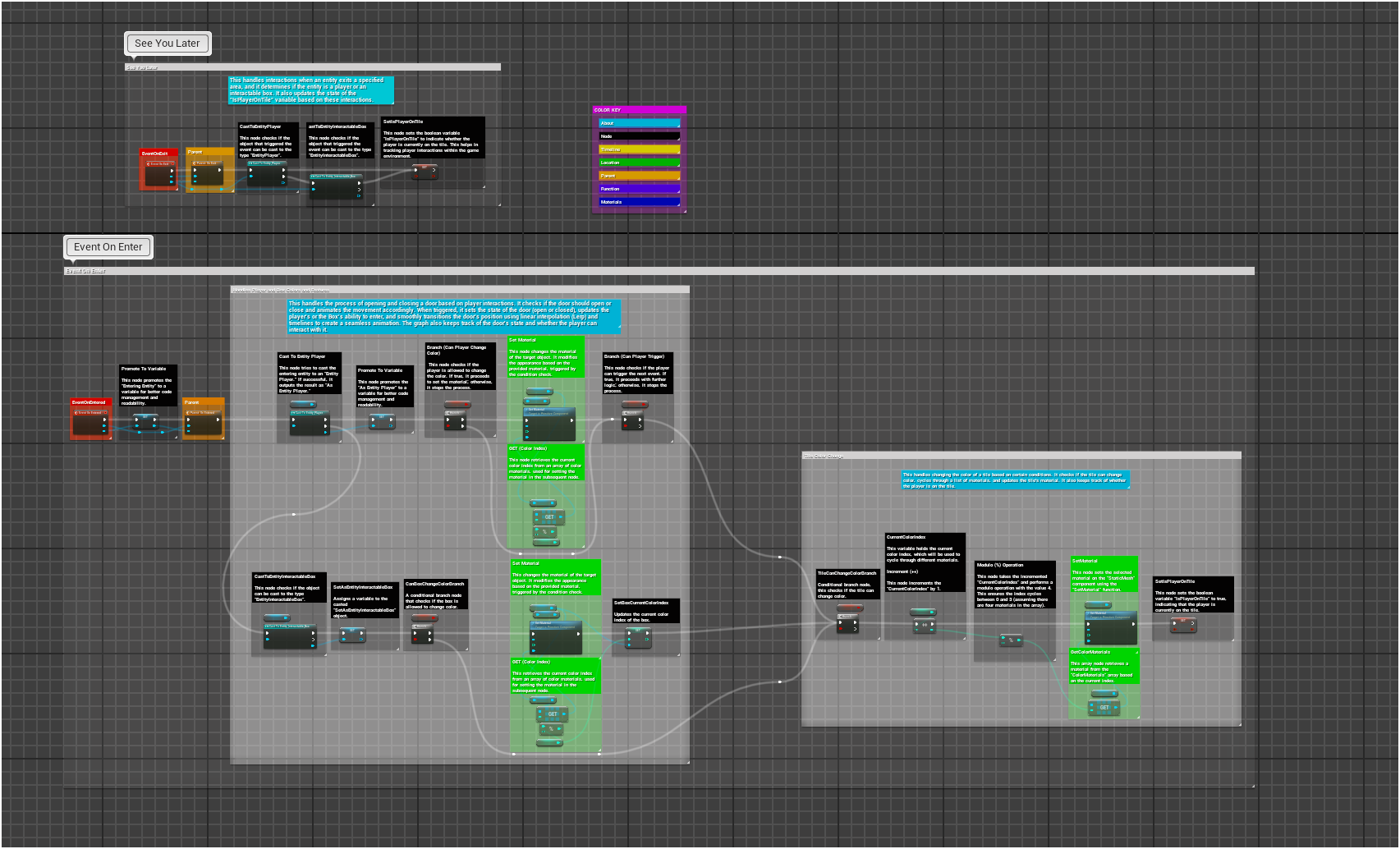Select the Increment (++) node under CurrentColorIndex
Viewport: 1400px width, 849px height.
924,626
